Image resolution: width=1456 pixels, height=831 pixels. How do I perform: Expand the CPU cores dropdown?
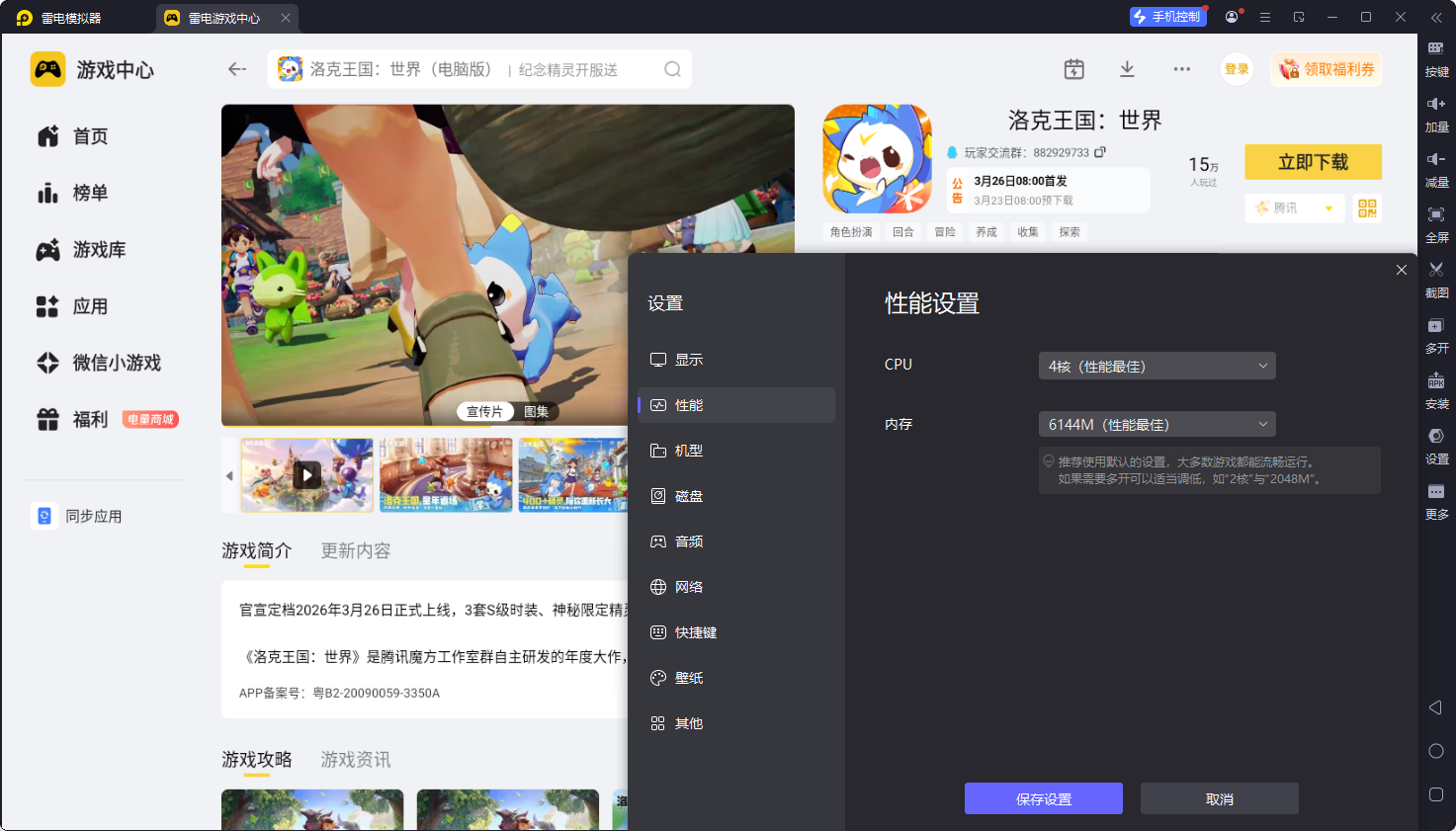(x=1156, y=366)
